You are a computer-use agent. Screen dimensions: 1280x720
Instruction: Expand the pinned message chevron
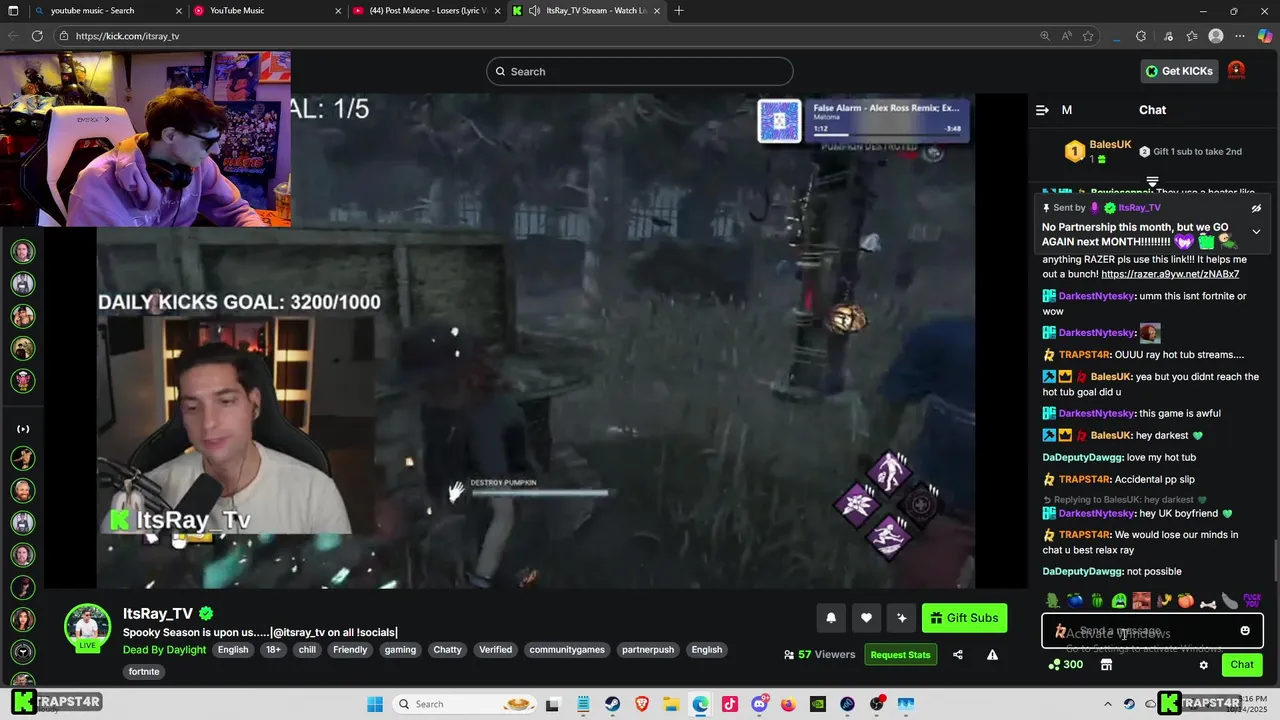click(1256, 232)
